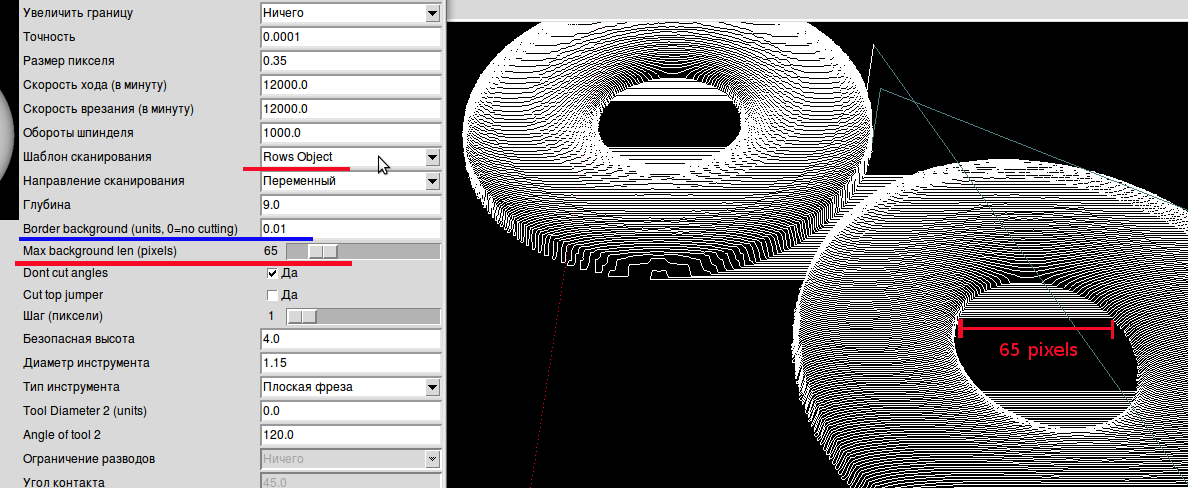Image resolution: width=1188 pixels, height=488 pixels.
Task: Enable the Cut top jumper checkbox
Action: (273, 295)
